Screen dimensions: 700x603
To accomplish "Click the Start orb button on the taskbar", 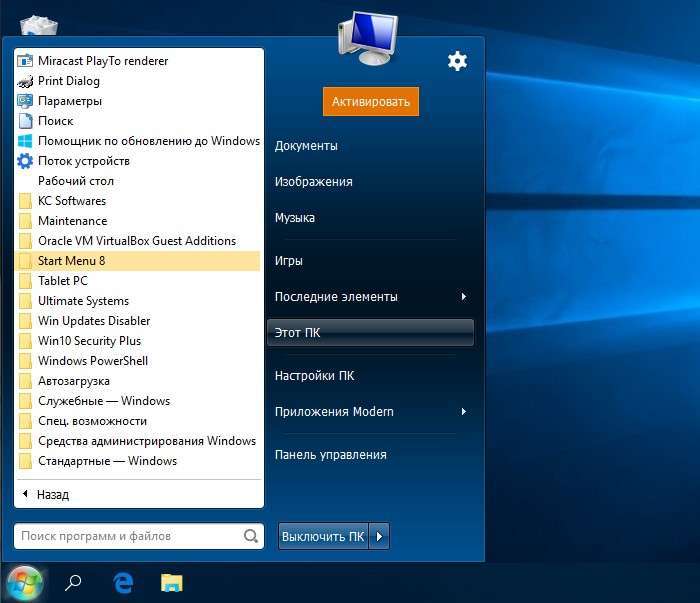I will pos(25,583).
